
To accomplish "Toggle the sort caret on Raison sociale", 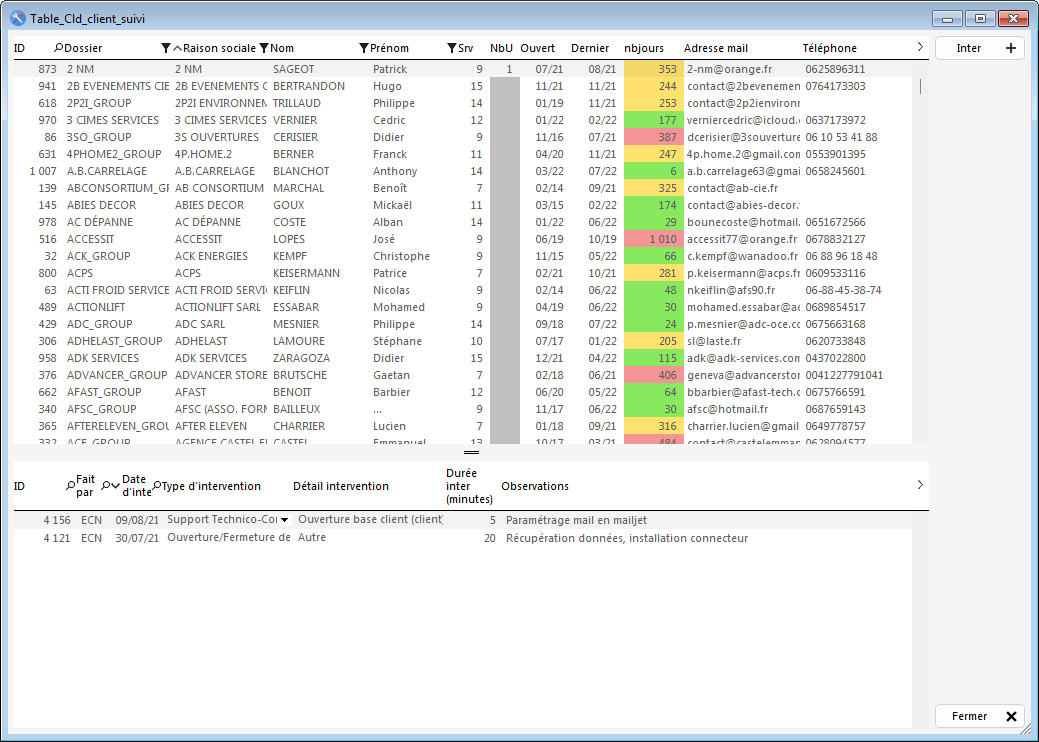I will [x=178, y=48].
